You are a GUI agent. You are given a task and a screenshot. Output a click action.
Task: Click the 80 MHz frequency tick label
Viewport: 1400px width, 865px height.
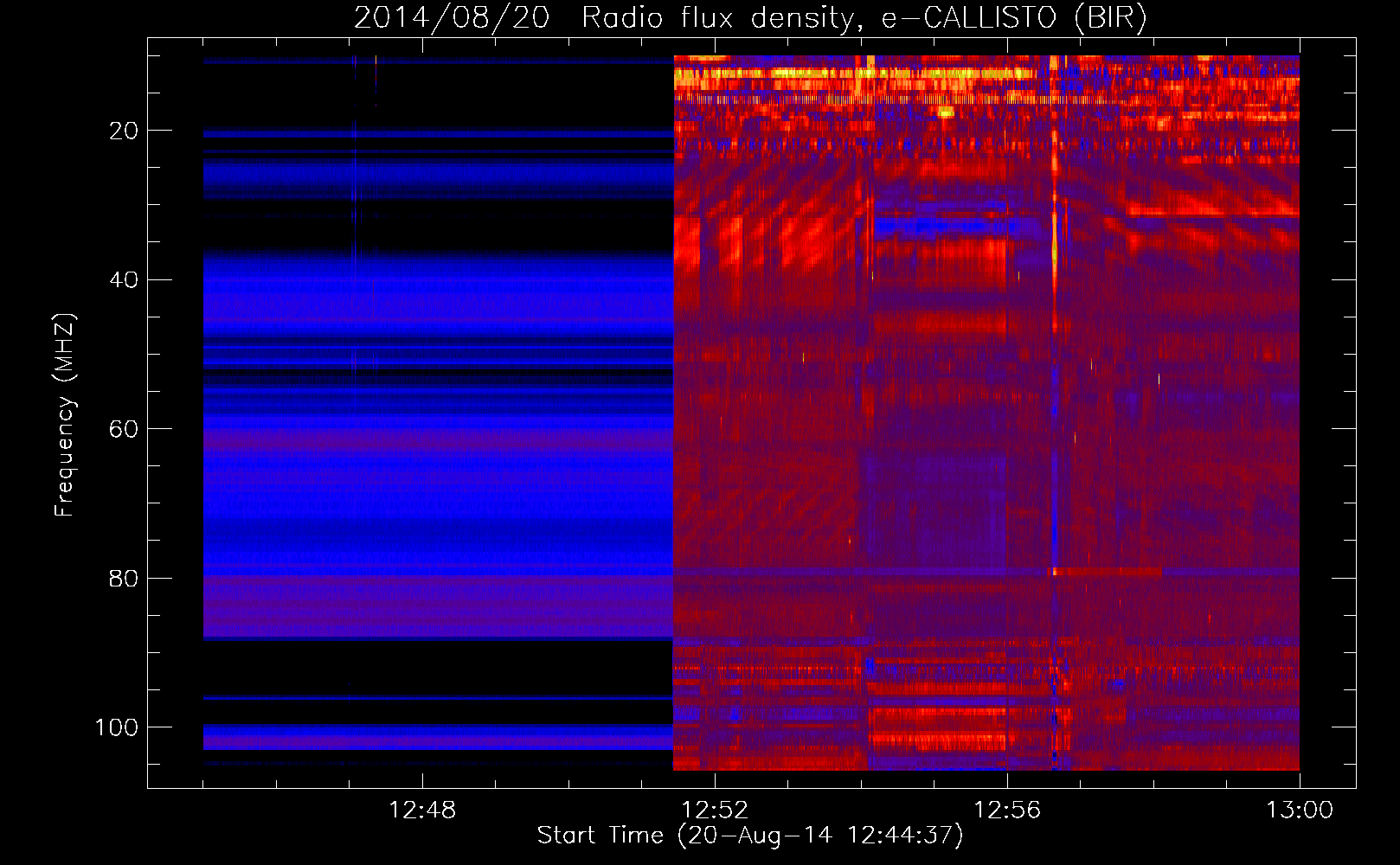pyautogui.click(x=124, y=579)
